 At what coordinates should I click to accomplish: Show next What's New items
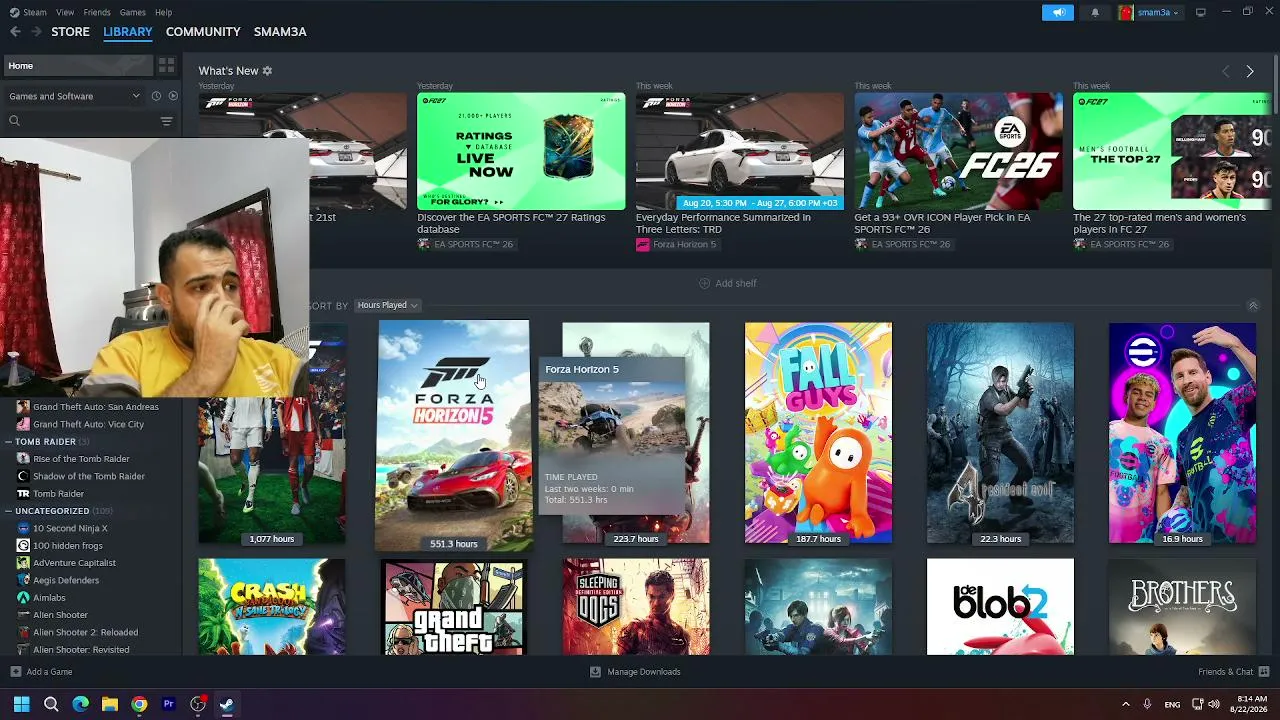pyautogui.click(x=1250, y=71)
